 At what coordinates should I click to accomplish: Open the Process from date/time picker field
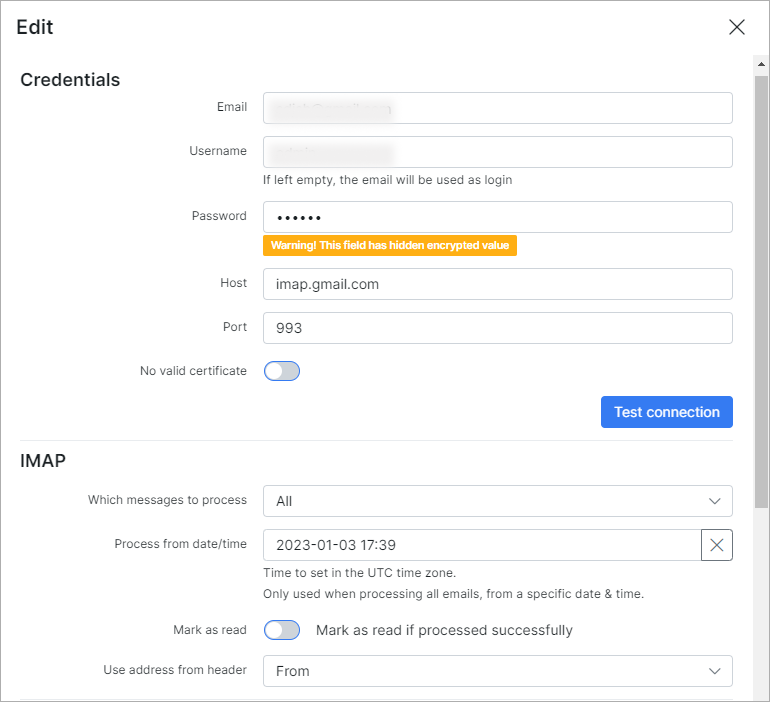point(482,545)
